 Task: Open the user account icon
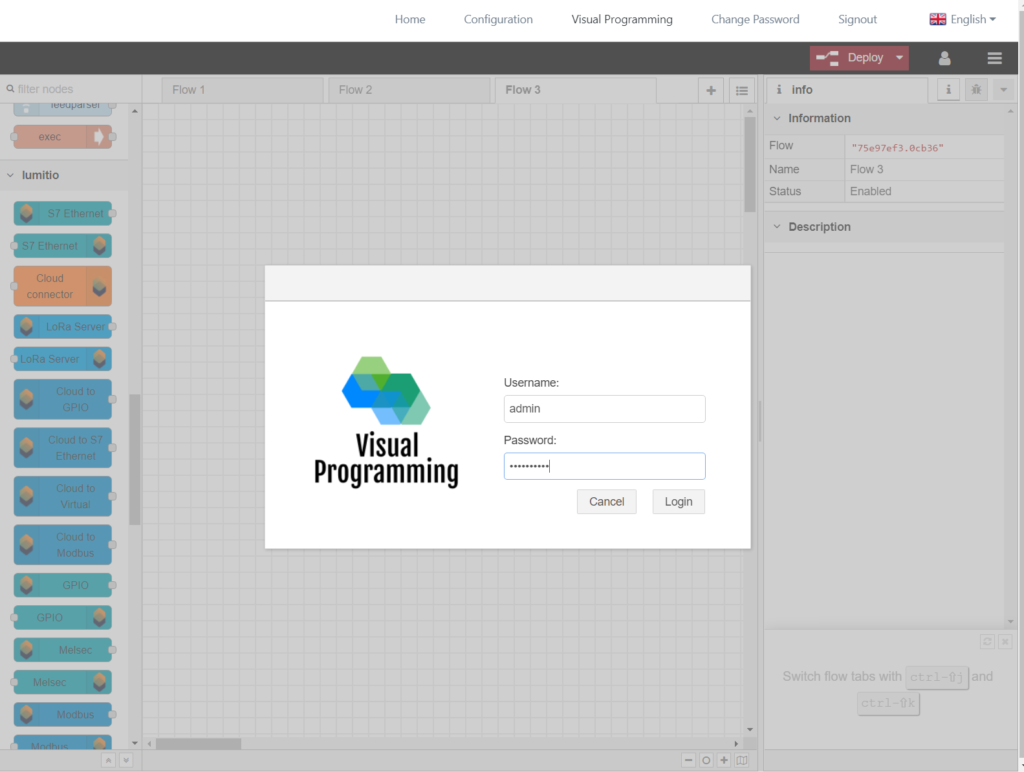click(944, 58)
